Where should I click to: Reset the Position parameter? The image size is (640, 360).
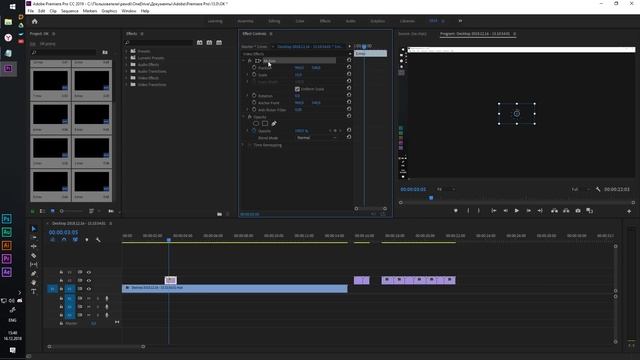pyautogui.click(x=349, y=67)
